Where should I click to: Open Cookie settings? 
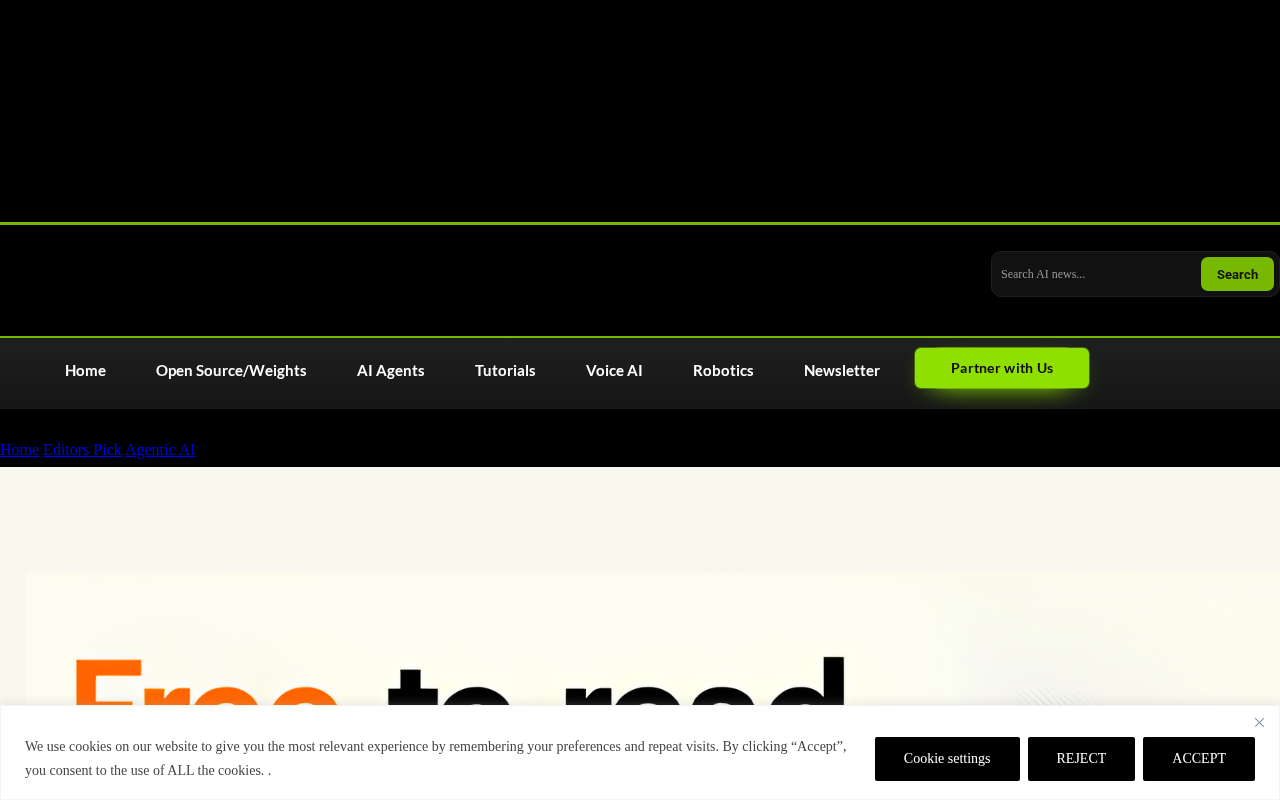(x=947, y=759)
